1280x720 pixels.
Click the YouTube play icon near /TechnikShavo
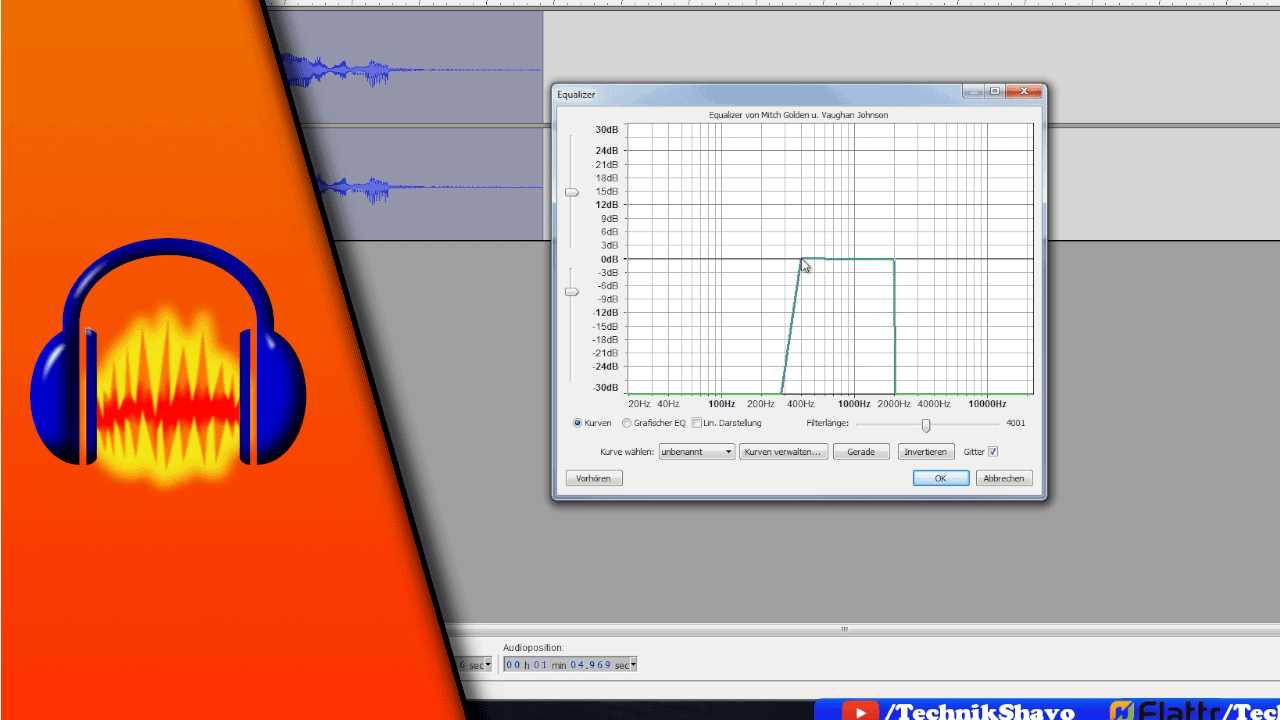[x=862, y=713]
